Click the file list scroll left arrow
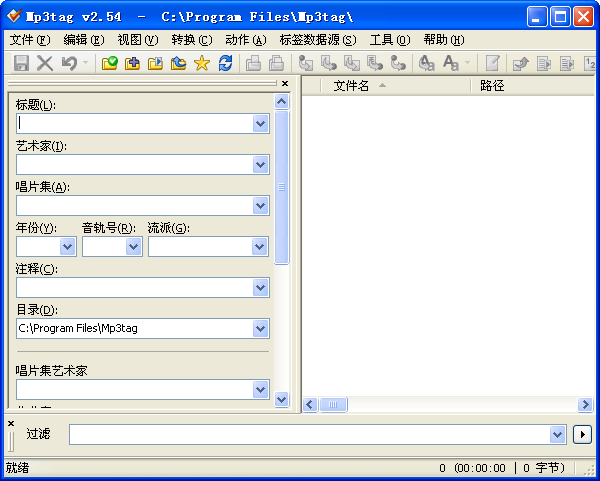600x481 pixels. tap(310, 404)
